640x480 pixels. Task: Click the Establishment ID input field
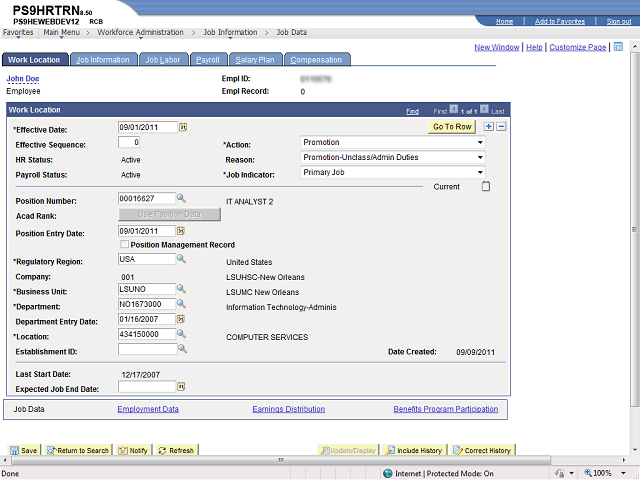147,349
